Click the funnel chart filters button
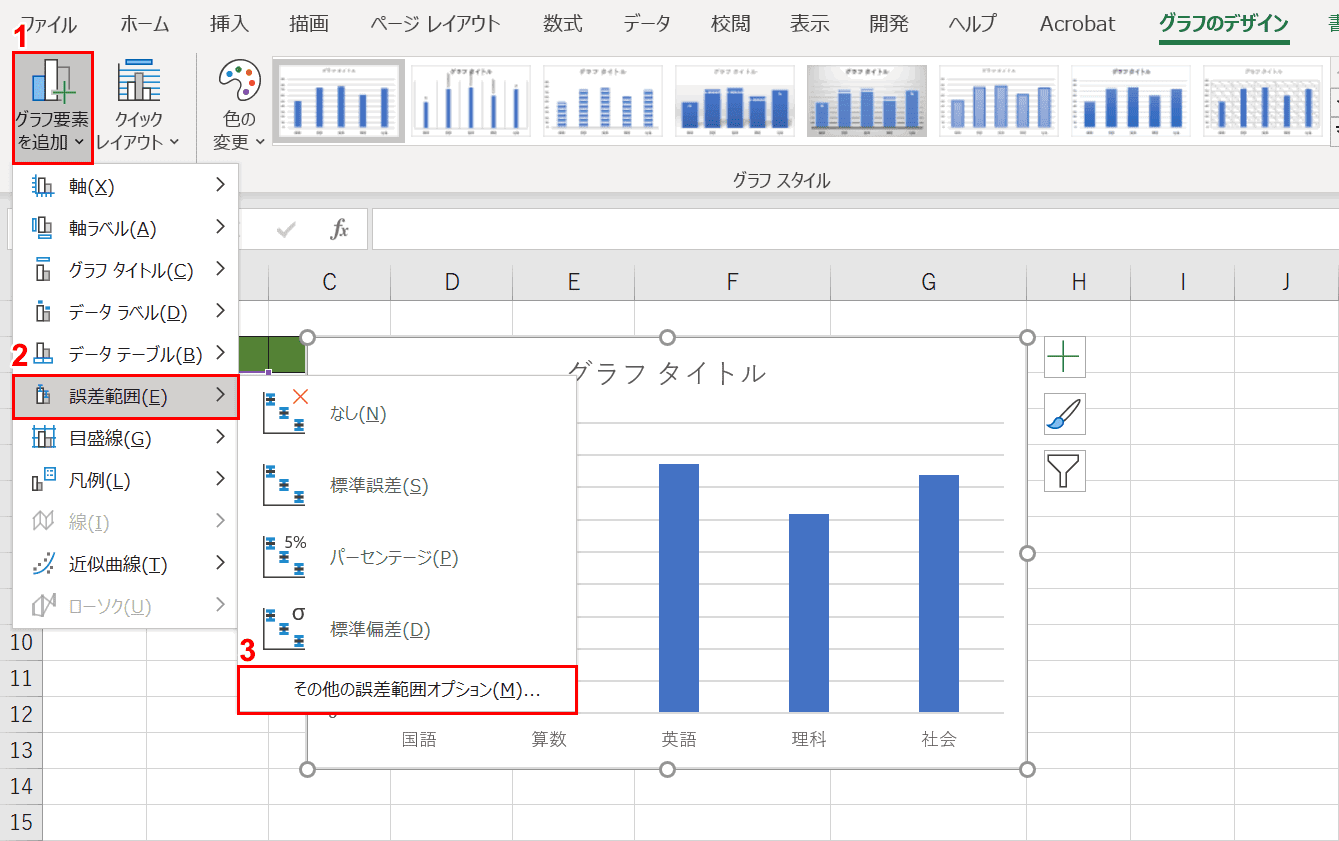 tap(1065, 470)
